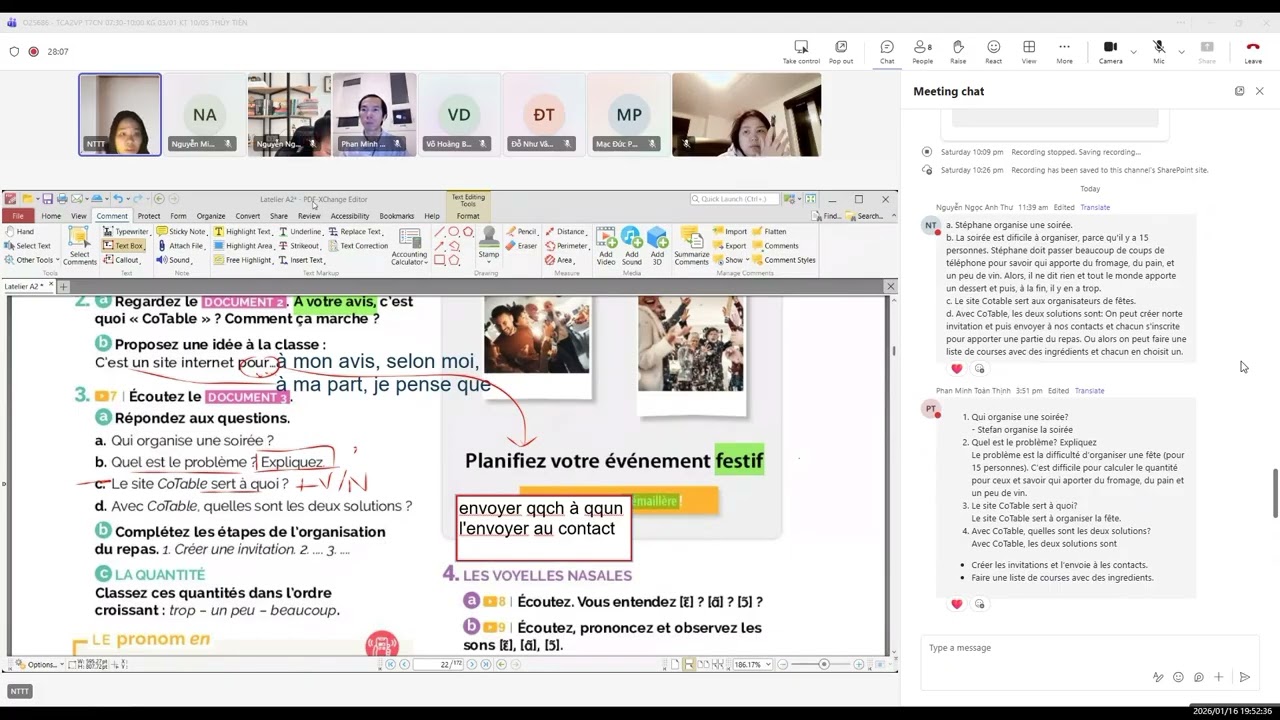Click Translate link on Phan Minh Toàn Thịnh's message
This screenshot has width=1280, height=720.
point(1089,390)
